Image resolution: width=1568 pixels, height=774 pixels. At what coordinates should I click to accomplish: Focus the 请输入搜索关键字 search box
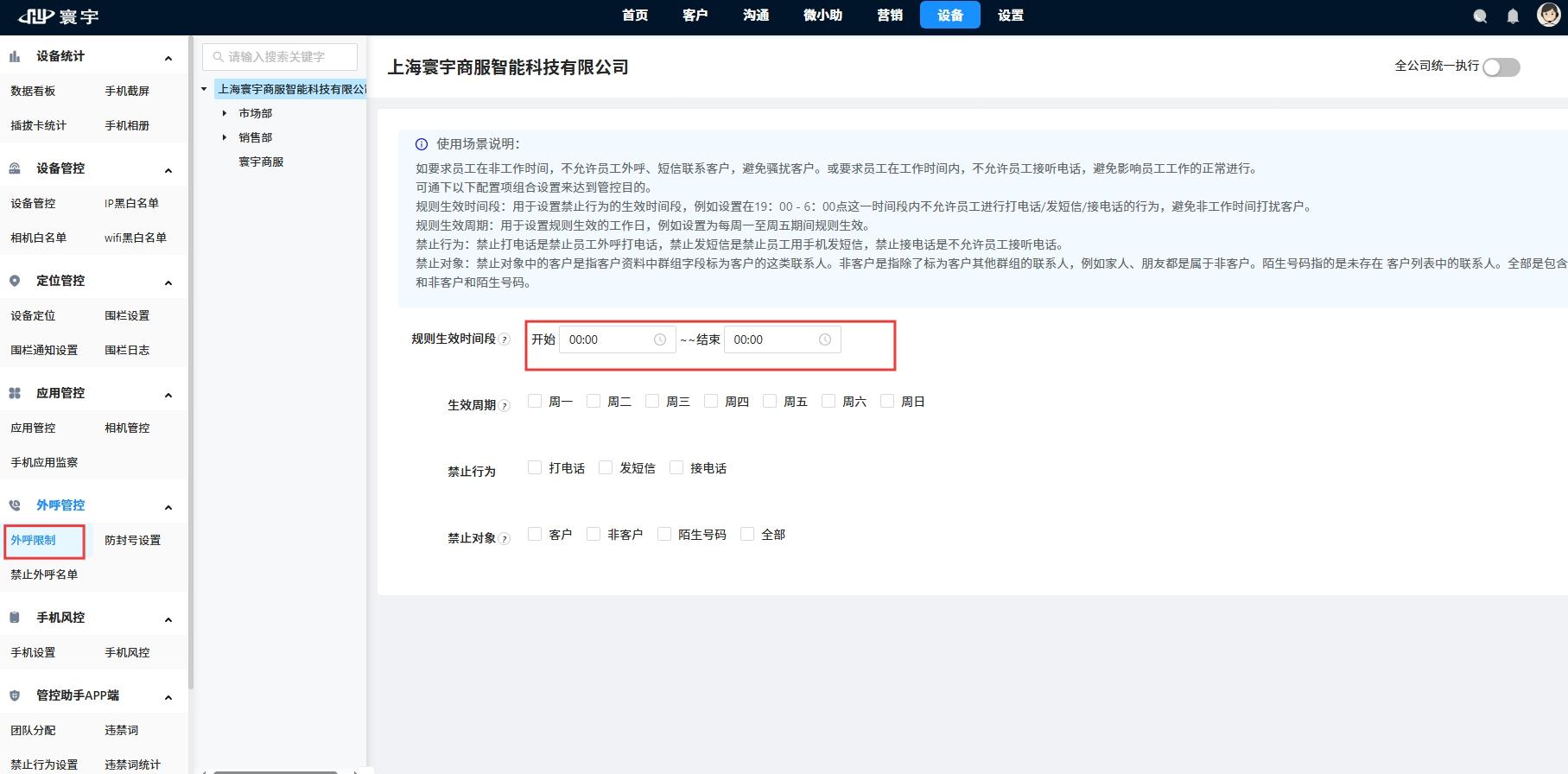[x=280, y=57]
